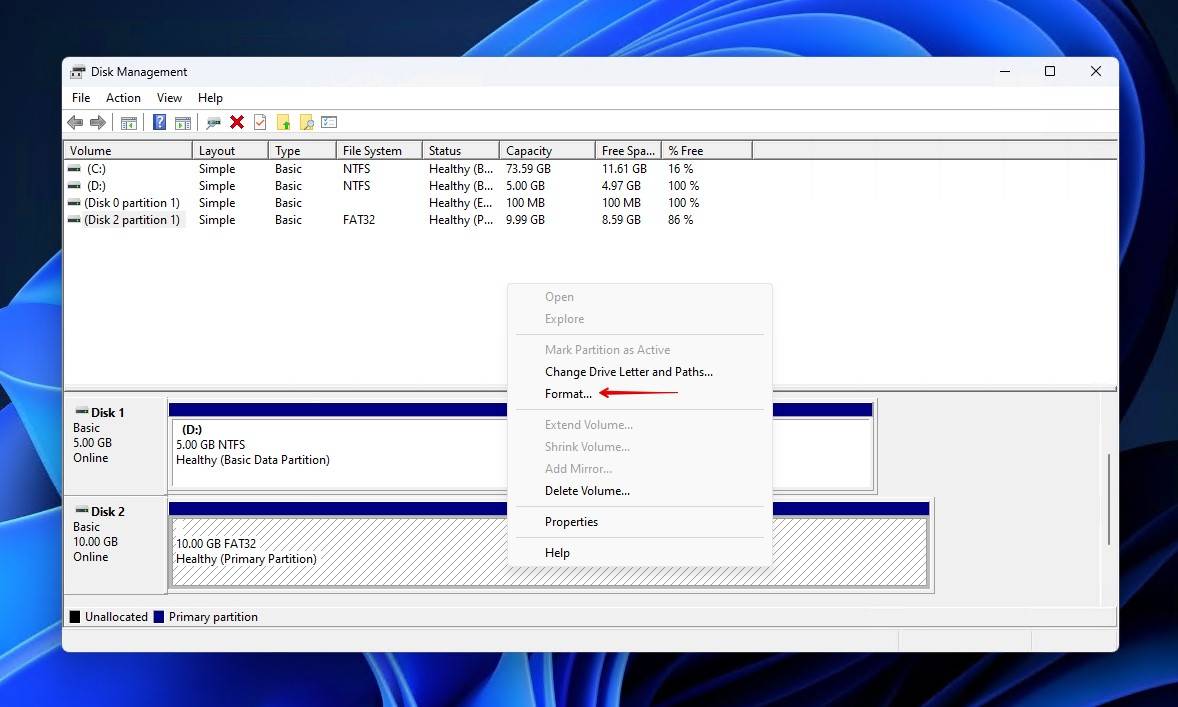
Task: Click the 100 MB capacity cell
Action: (525, 203)
